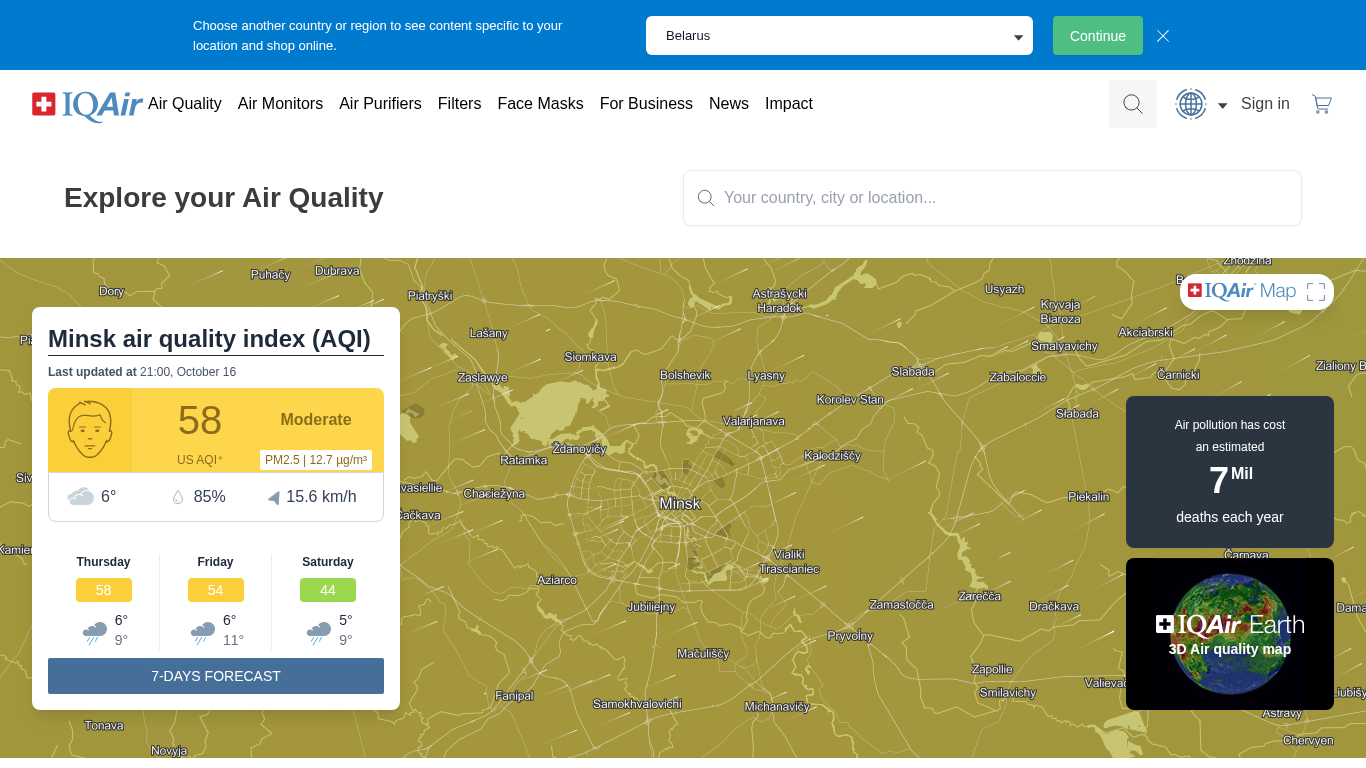Click Saturday's rain forecast icon
This screenshot has height=768, width=1366.
point(319,632)
